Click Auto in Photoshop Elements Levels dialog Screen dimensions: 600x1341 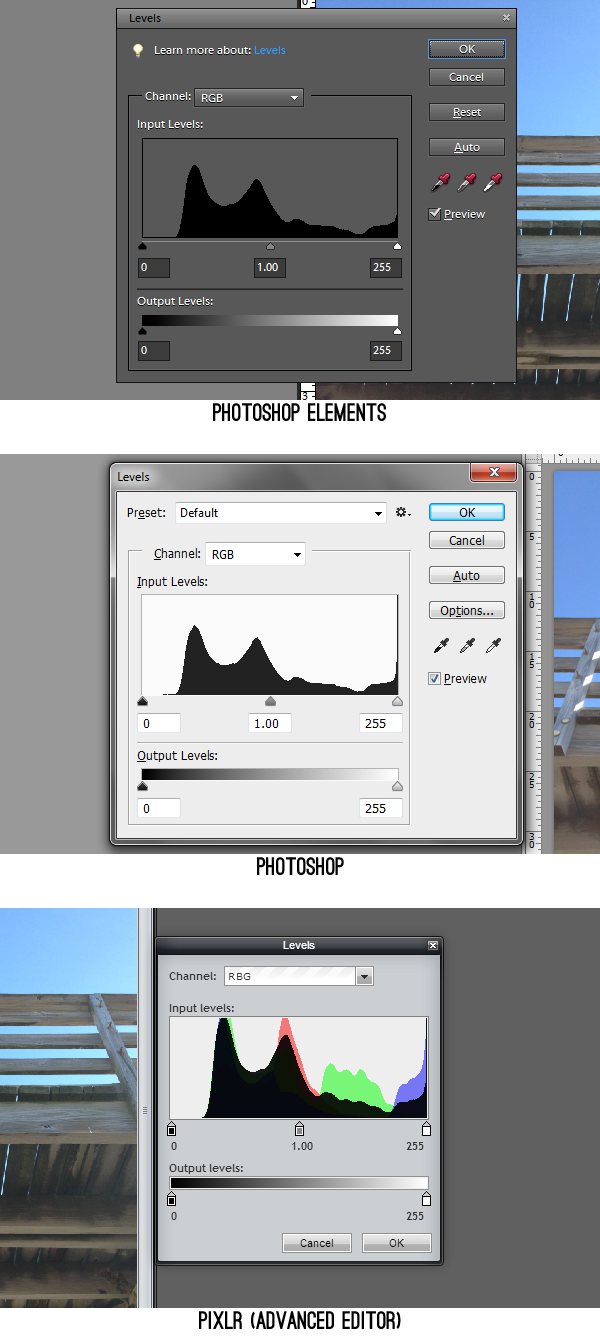pyautogui.click(x=466, y=147)
